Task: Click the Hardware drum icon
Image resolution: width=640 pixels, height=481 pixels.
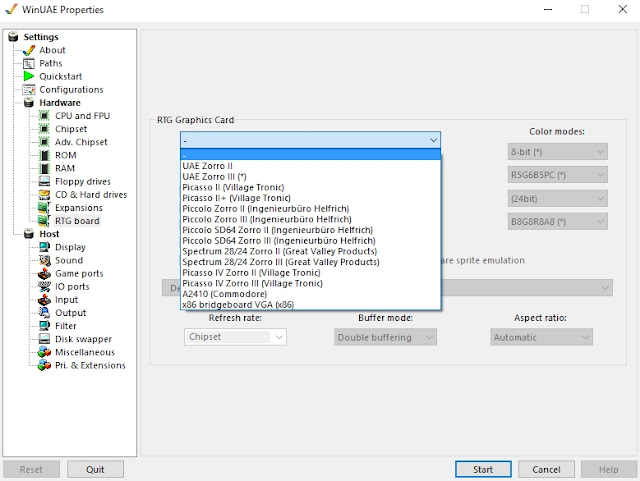Action: click(x=29, y=102)
